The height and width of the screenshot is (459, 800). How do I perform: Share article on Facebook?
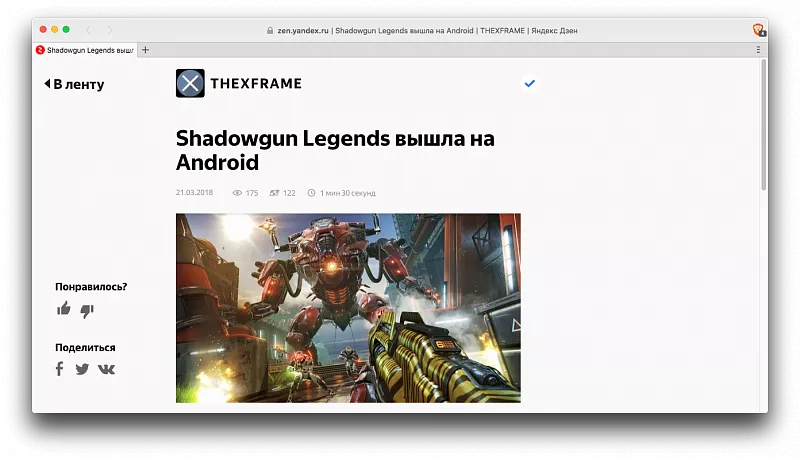pos(59,369)
